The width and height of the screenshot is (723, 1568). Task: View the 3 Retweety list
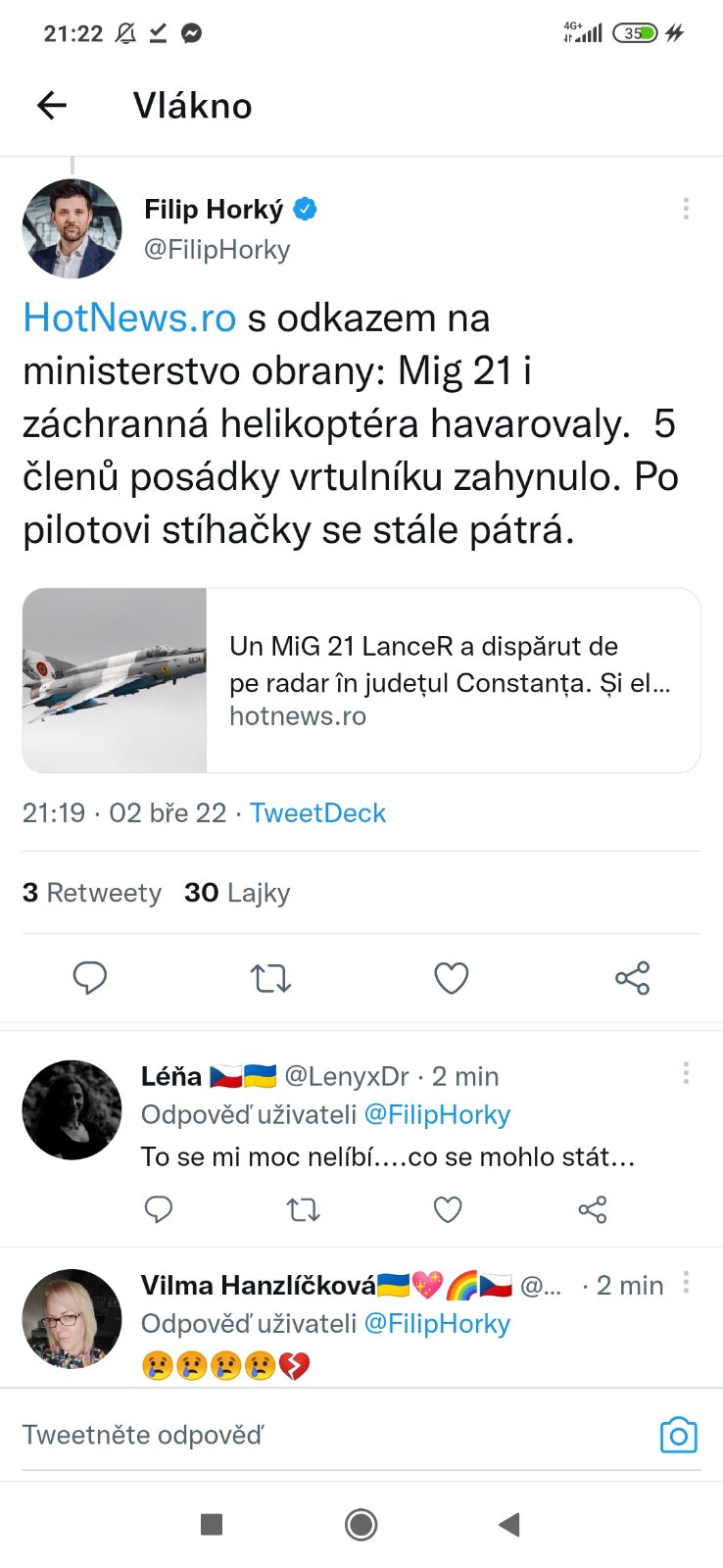(x=92, y=893)
